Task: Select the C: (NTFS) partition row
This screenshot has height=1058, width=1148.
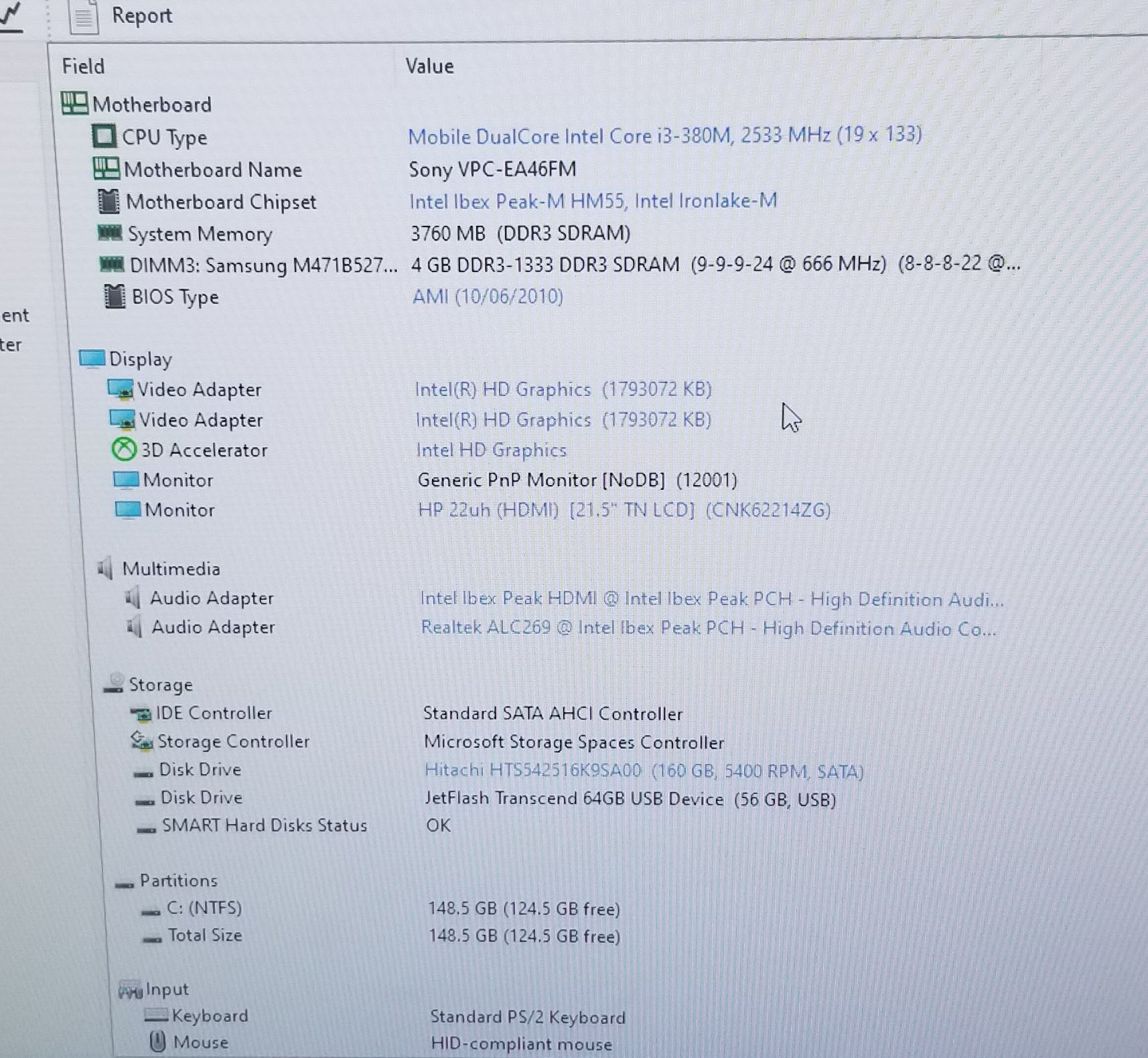Action: pos(204,908)
